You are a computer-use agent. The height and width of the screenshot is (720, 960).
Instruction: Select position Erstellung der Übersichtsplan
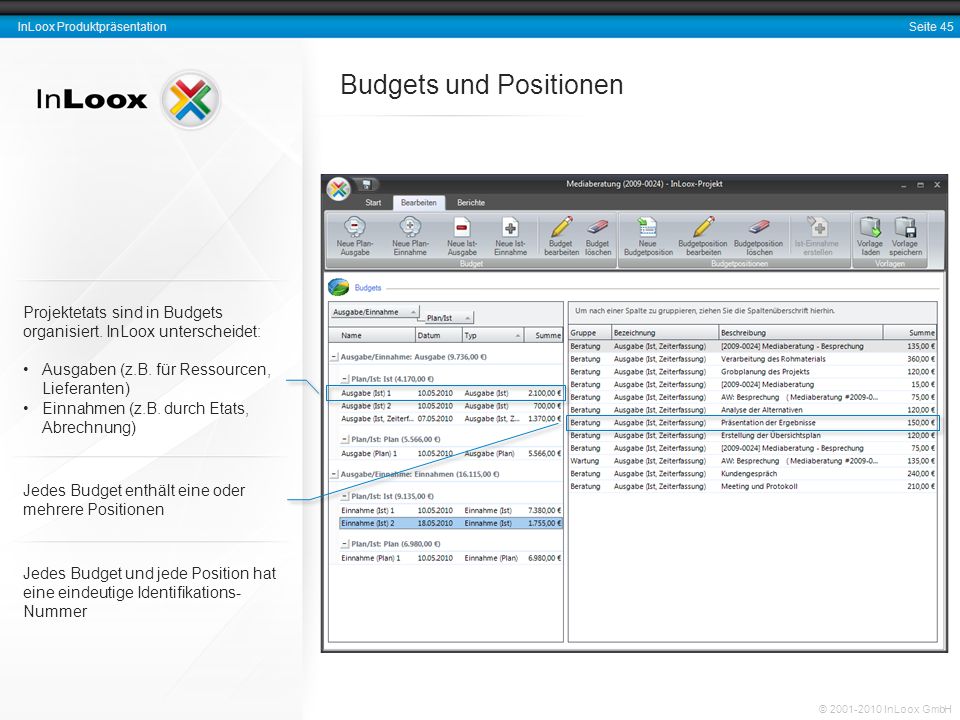click(752, 435)
